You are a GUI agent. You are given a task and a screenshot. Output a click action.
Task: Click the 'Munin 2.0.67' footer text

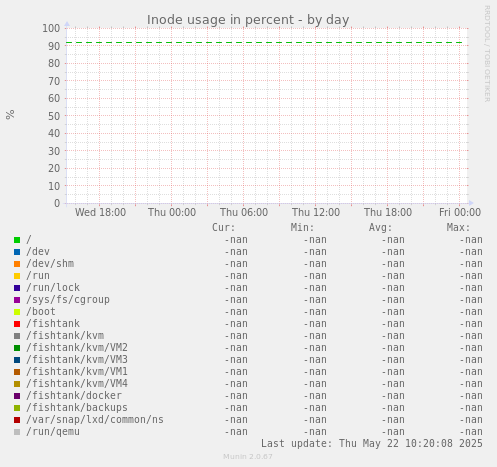pyautogui.click(x=248, y=457)
